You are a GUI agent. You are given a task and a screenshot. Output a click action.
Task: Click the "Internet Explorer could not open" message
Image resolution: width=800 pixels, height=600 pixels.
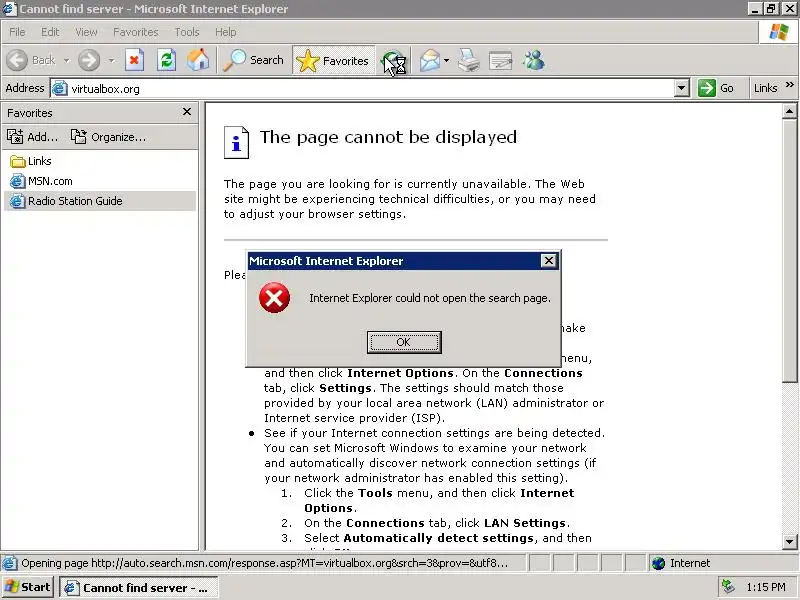click(430, 298)
